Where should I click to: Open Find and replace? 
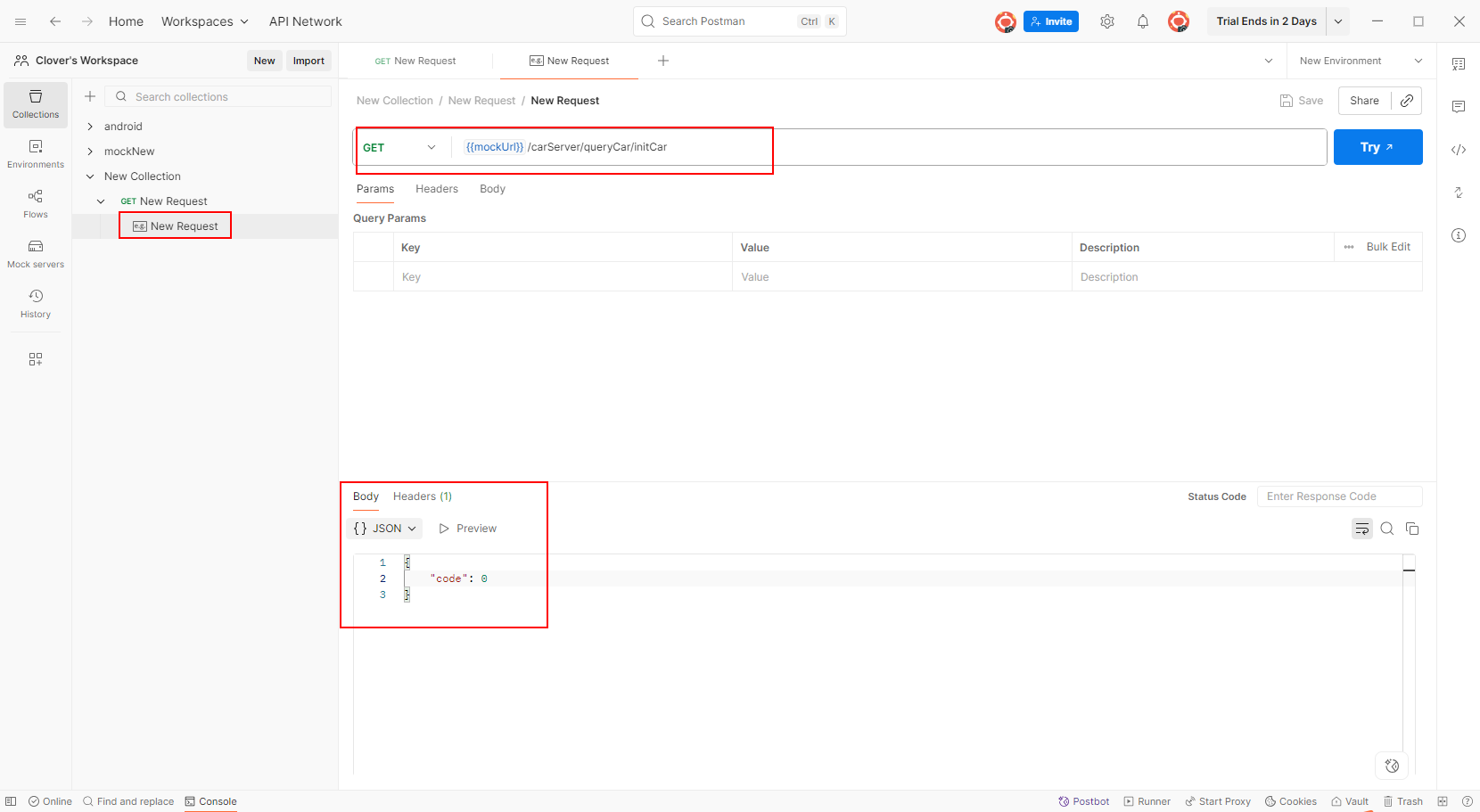coord(128,801)
